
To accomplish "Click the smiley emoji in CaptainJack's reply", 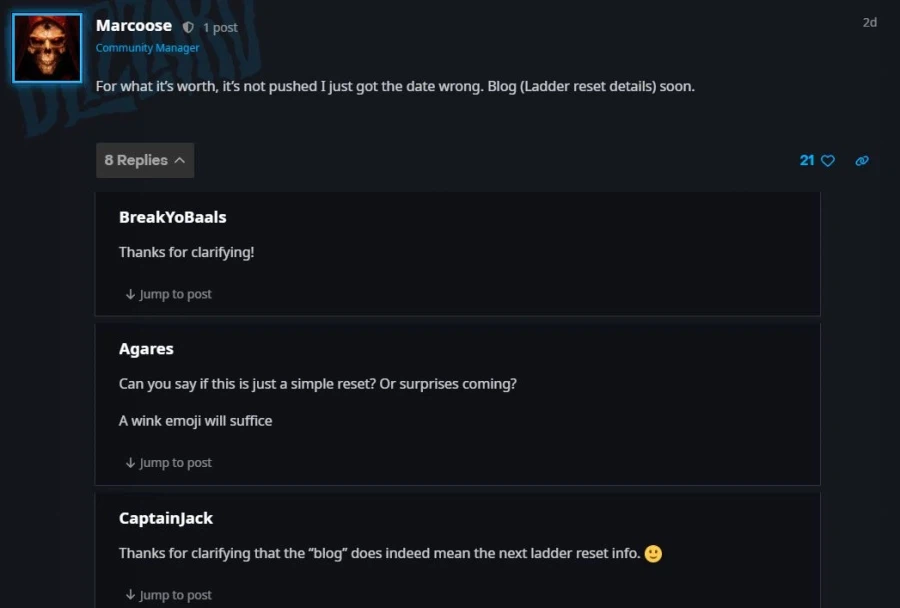I will coord(653,553).
